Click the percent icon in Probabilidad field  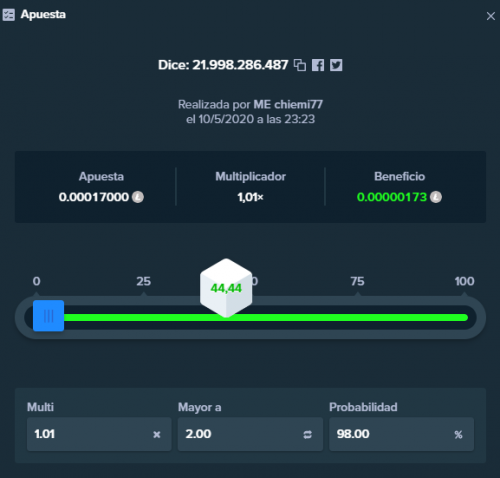[x=458, y=435]
